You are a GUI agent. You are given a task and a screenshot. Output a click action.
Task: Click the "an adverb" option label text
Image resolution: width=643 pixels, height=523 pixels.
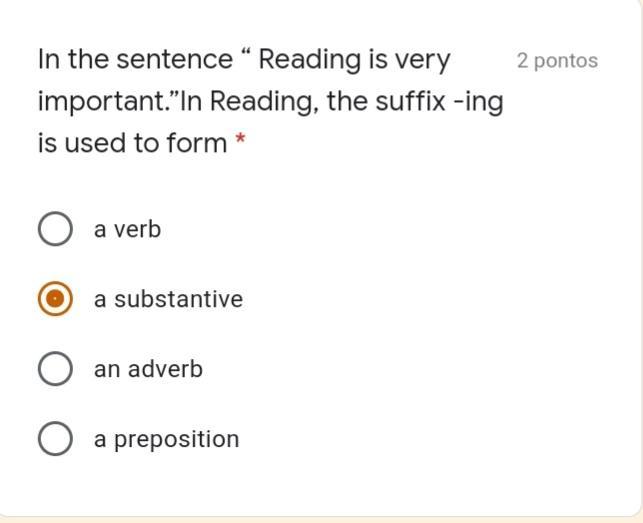click(148, 369)
